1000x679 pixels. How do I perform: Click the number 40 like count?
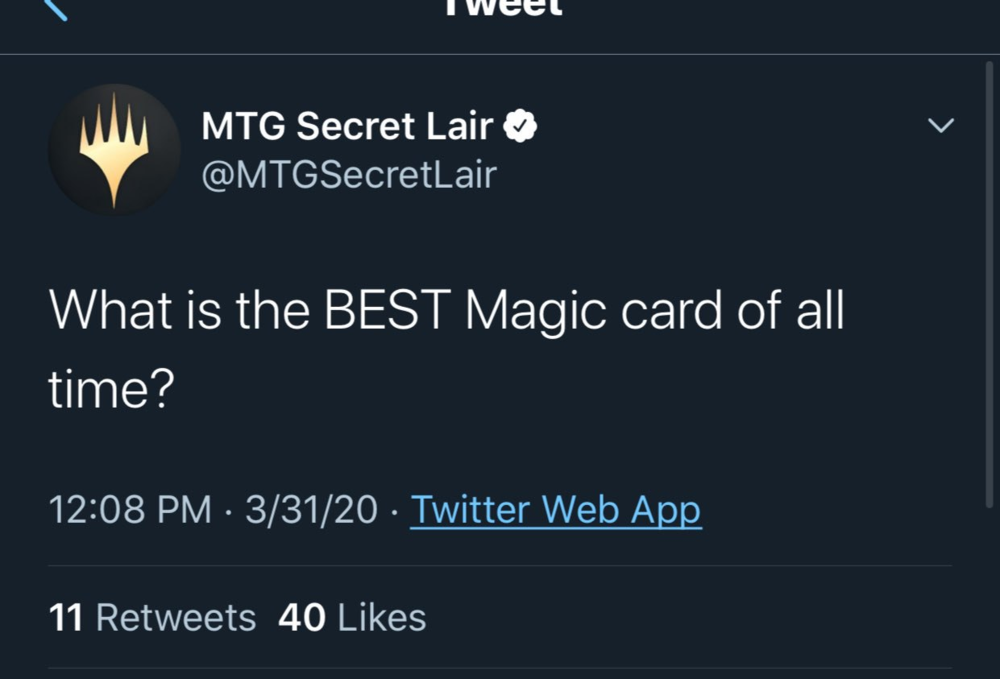tap(302, 617)
